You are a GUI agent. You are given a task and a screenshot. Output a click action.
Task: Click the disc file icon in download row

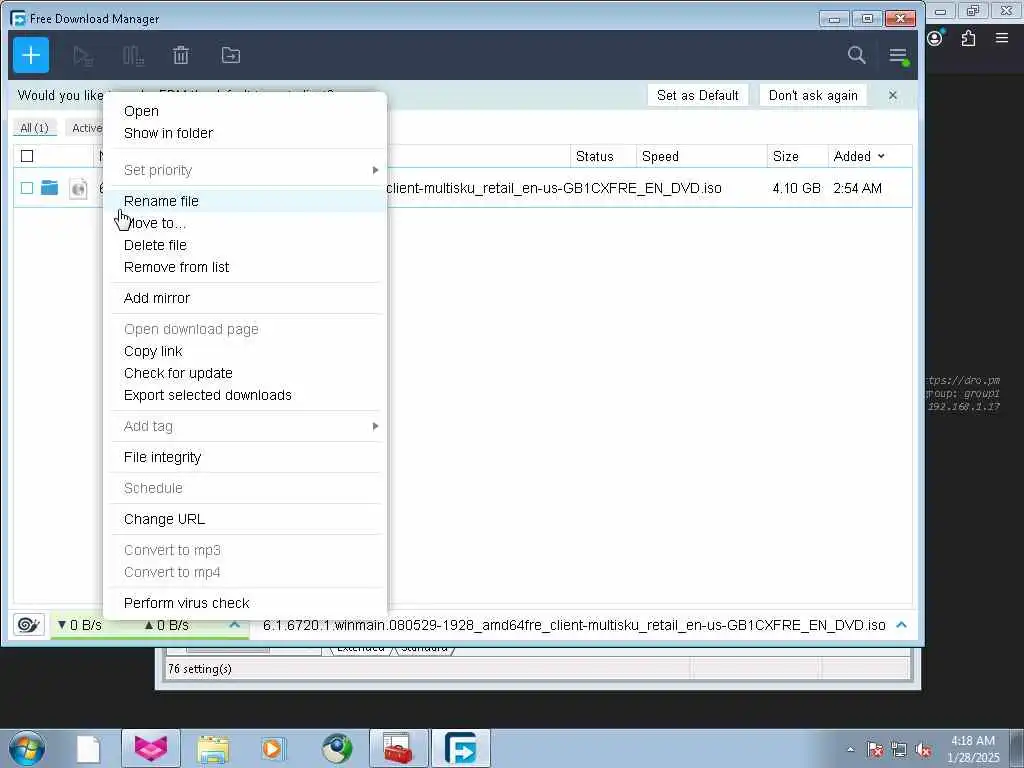pos(78,189)
